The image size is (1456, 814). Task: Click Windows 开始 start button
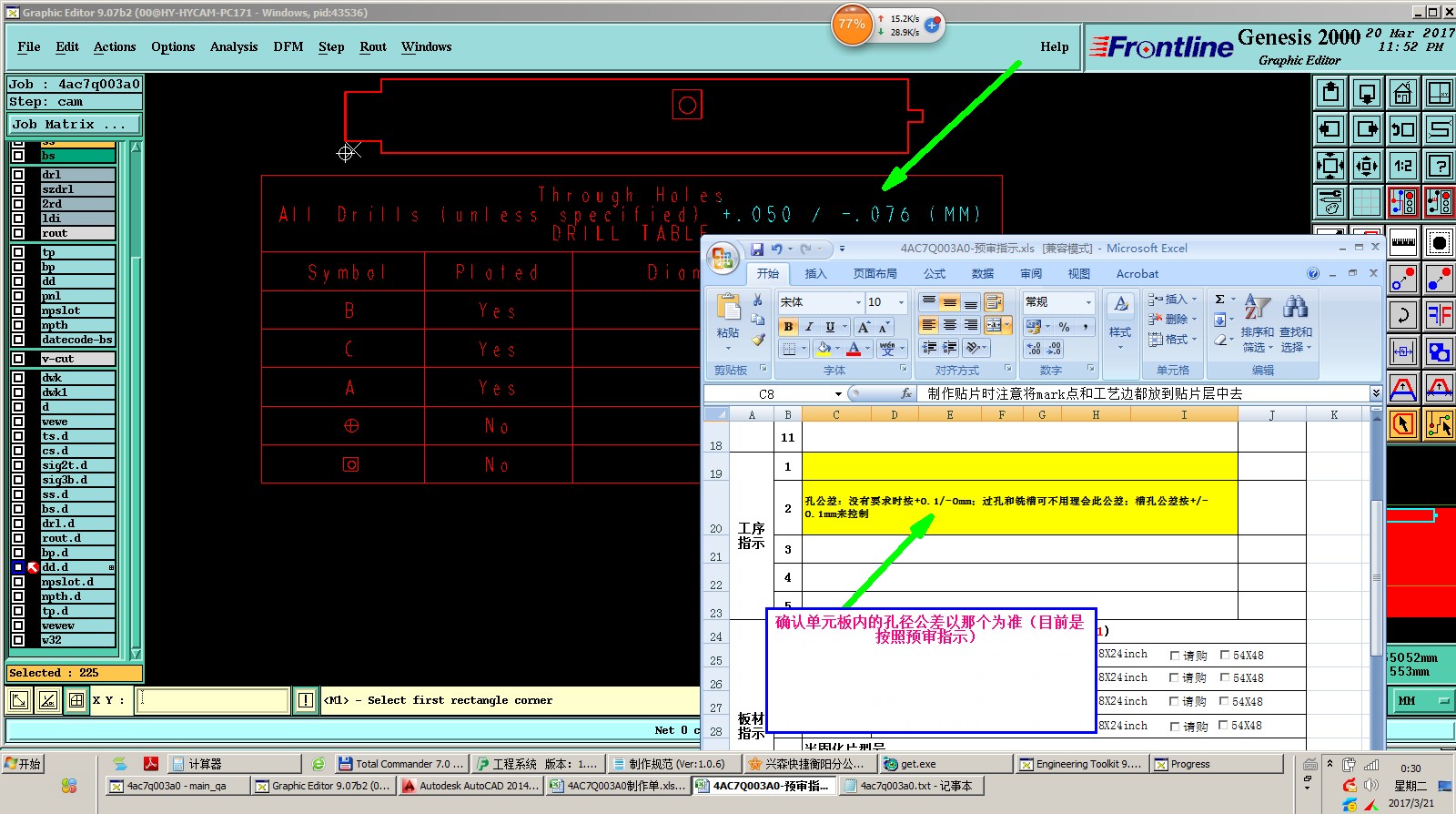(x=24, y=764)
